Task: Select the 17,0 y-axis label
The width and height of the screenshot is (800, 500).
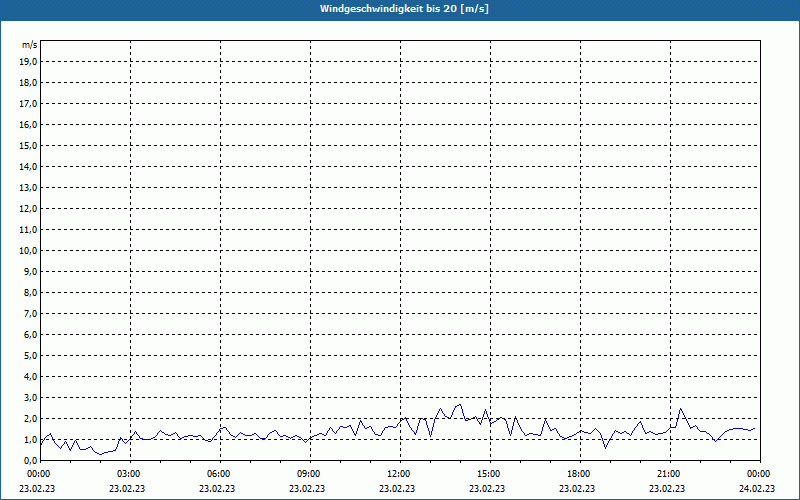Action: tap(29, 103)
